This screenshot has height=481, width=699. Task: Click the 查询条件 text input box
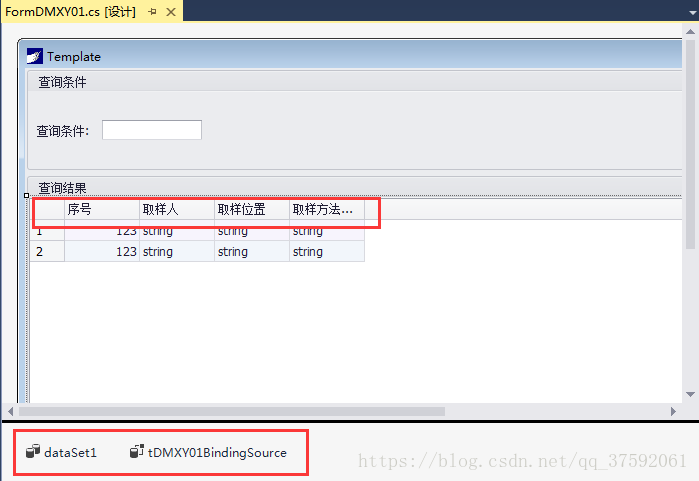(x=152, y=130)
